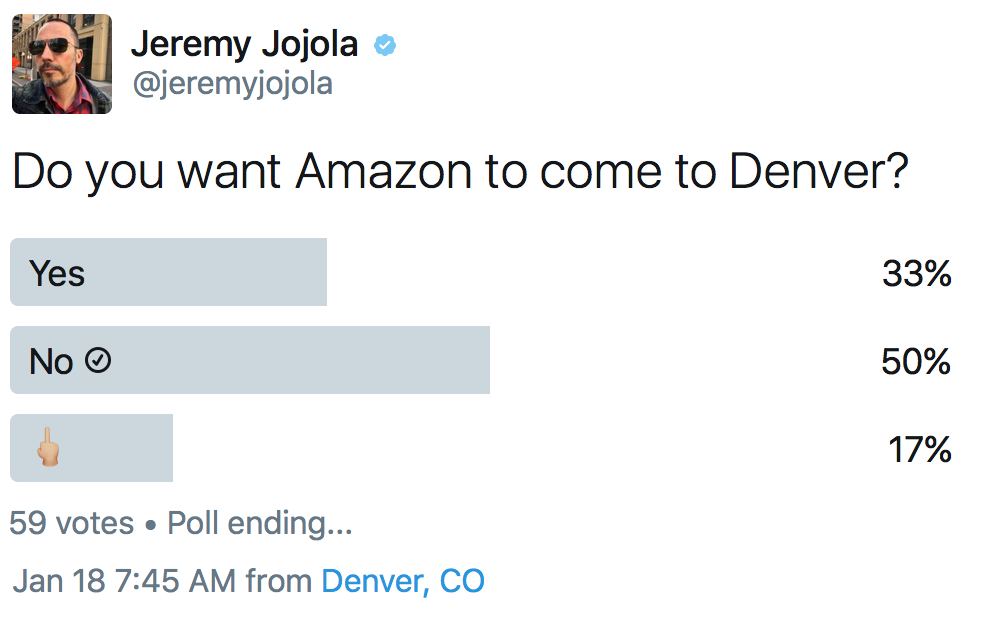Click the middle finger emoji icon
This screenshot has width=998, height=624.
point(48,446)
